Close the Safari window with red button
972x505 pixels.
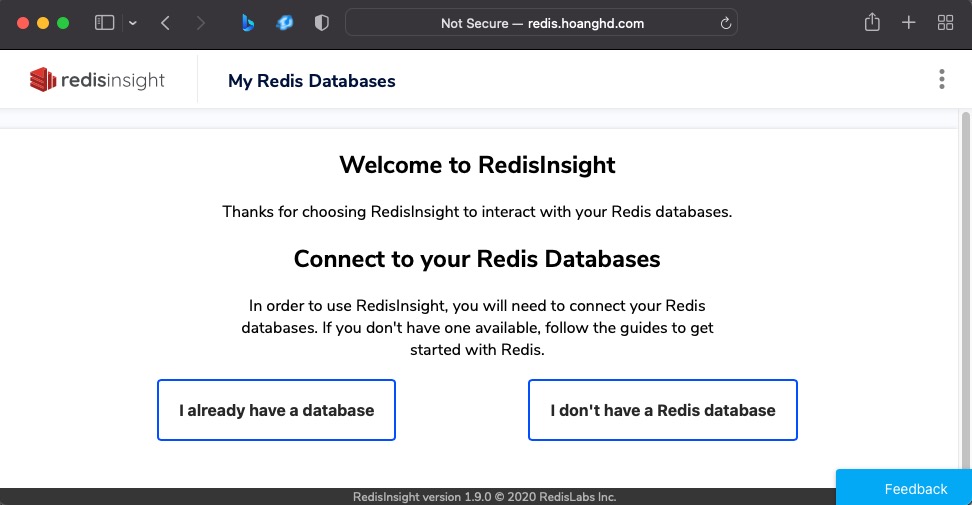pyautogui.click(x=23, y=23)
